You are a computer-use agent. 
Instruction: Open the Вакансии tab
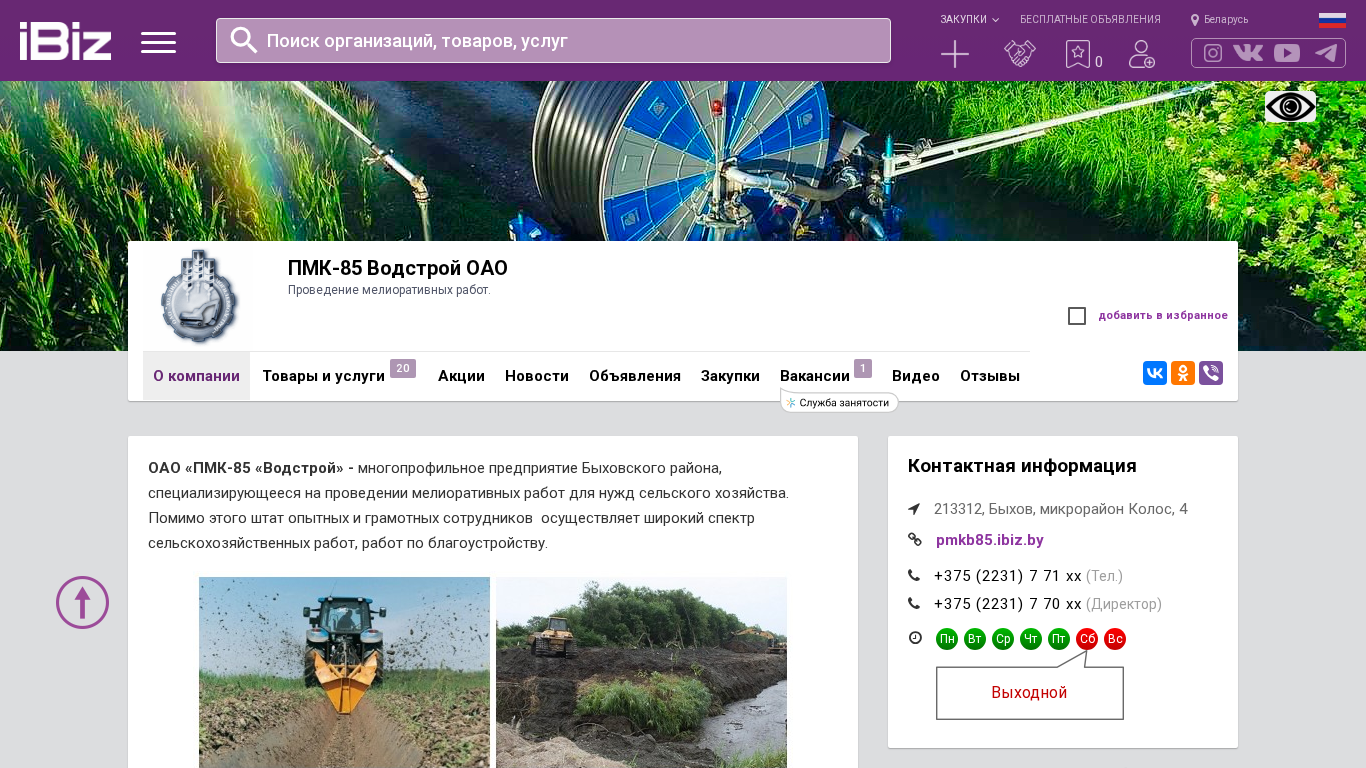point(814,376)
